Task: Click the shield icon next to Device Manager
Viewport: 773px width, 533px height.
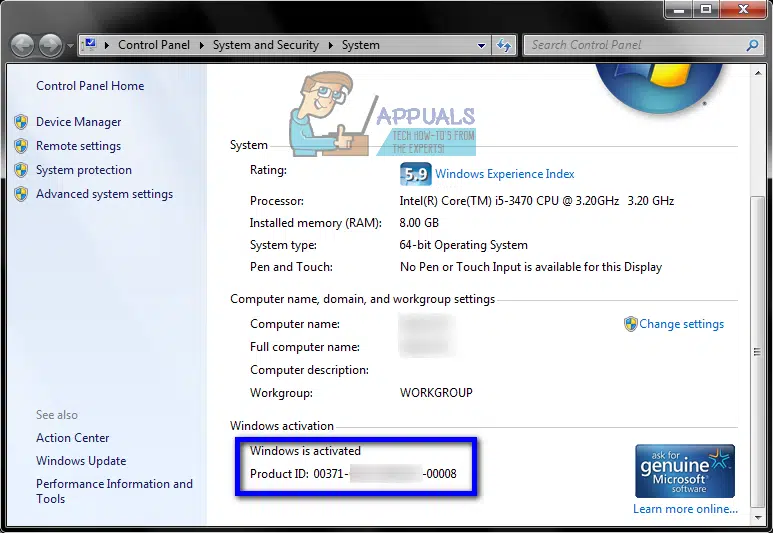Action: pos(21,122)
